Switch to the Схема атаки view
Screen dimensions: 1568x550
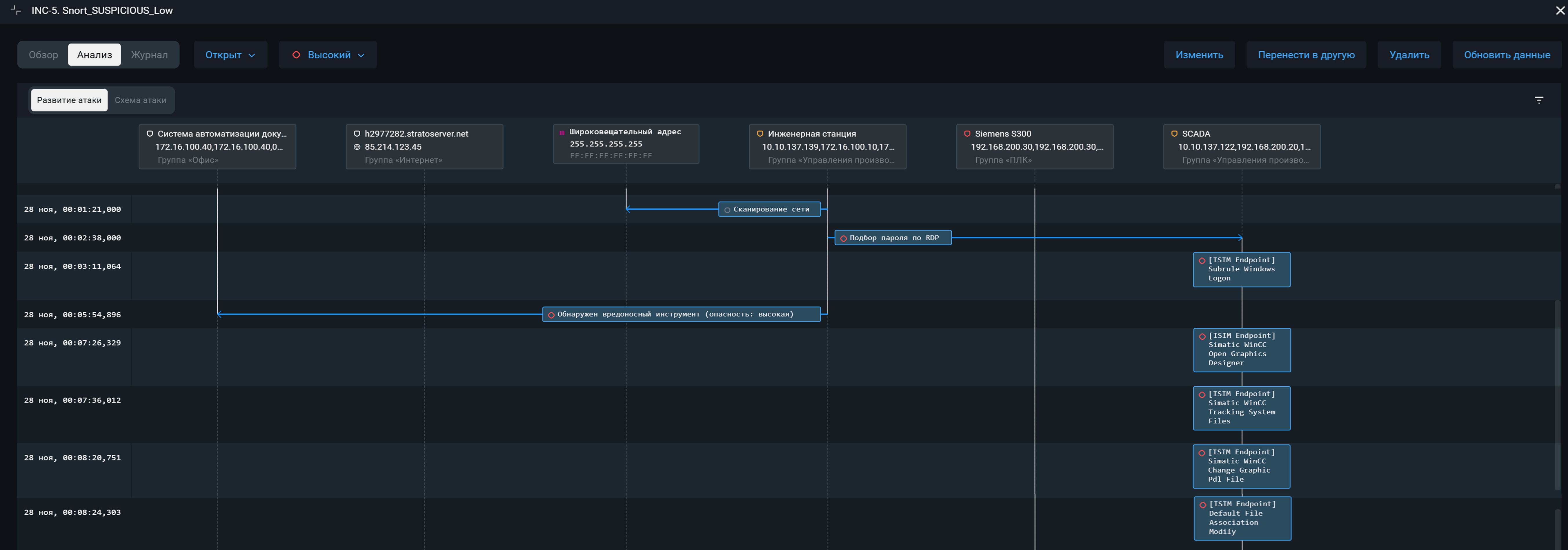141,101
